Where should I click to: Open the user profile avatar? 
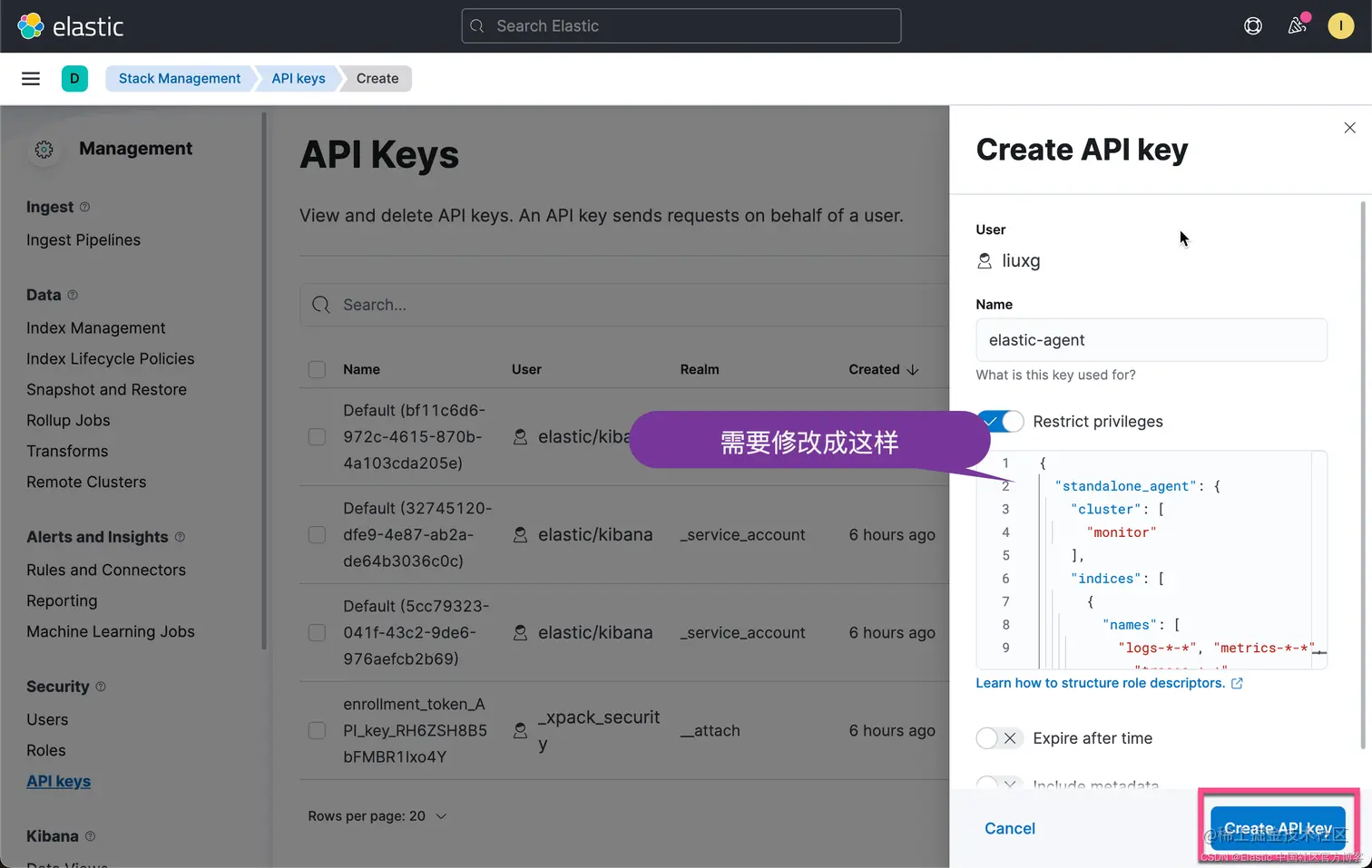[1341, 26]
